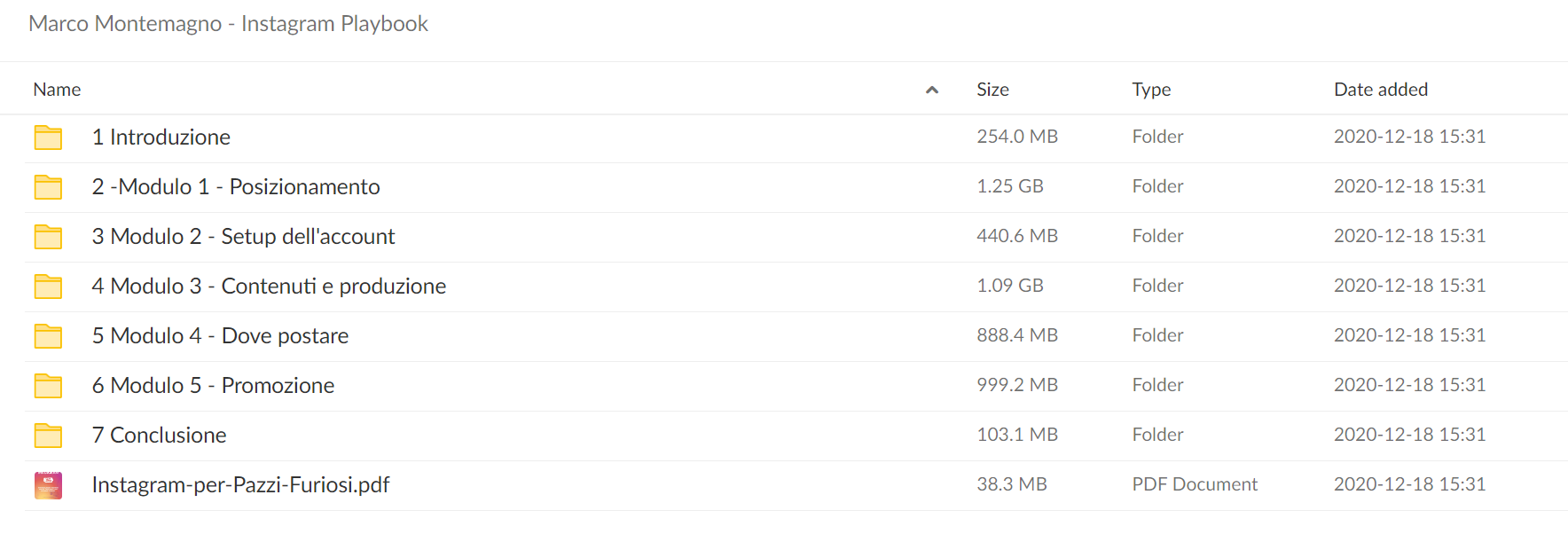Open 2 -Modulo 1 - Posizionamento folder
Viewport: 1568px width, 534px height.
click(x=236, y=187)
